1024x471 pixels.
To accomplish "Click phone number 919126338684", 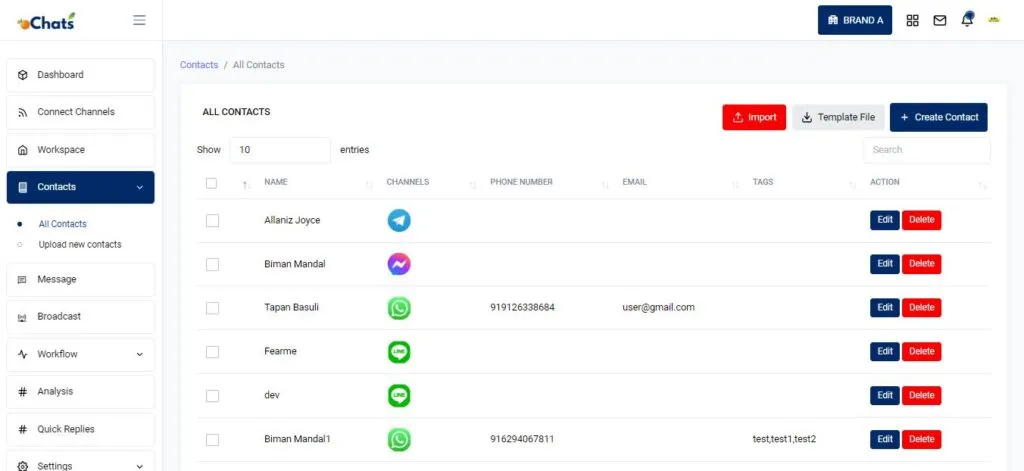I will point(522,307).
